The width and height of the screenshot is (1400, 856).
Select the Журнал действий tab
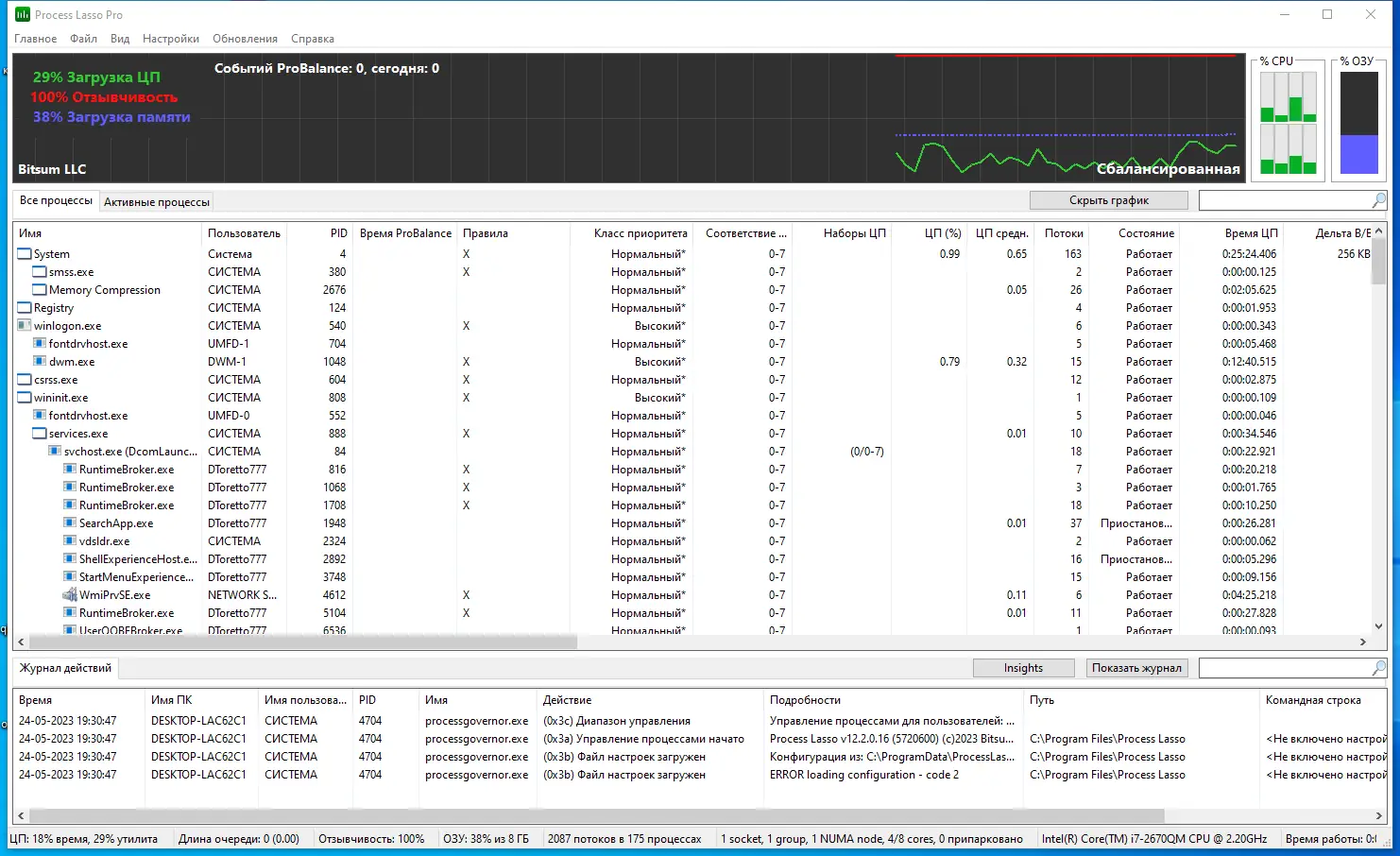[65, 668]
